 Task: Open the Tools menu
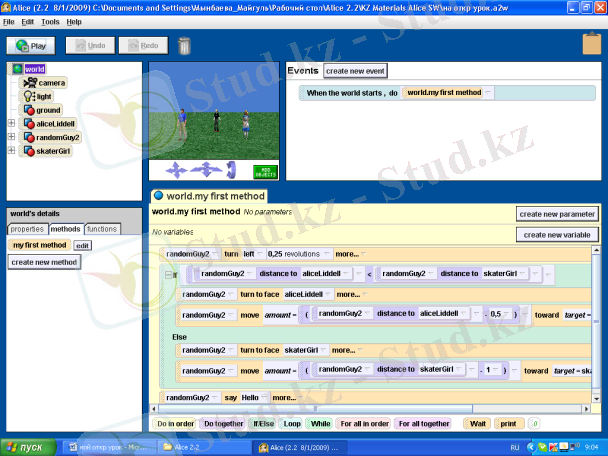[x=50, y=21]
